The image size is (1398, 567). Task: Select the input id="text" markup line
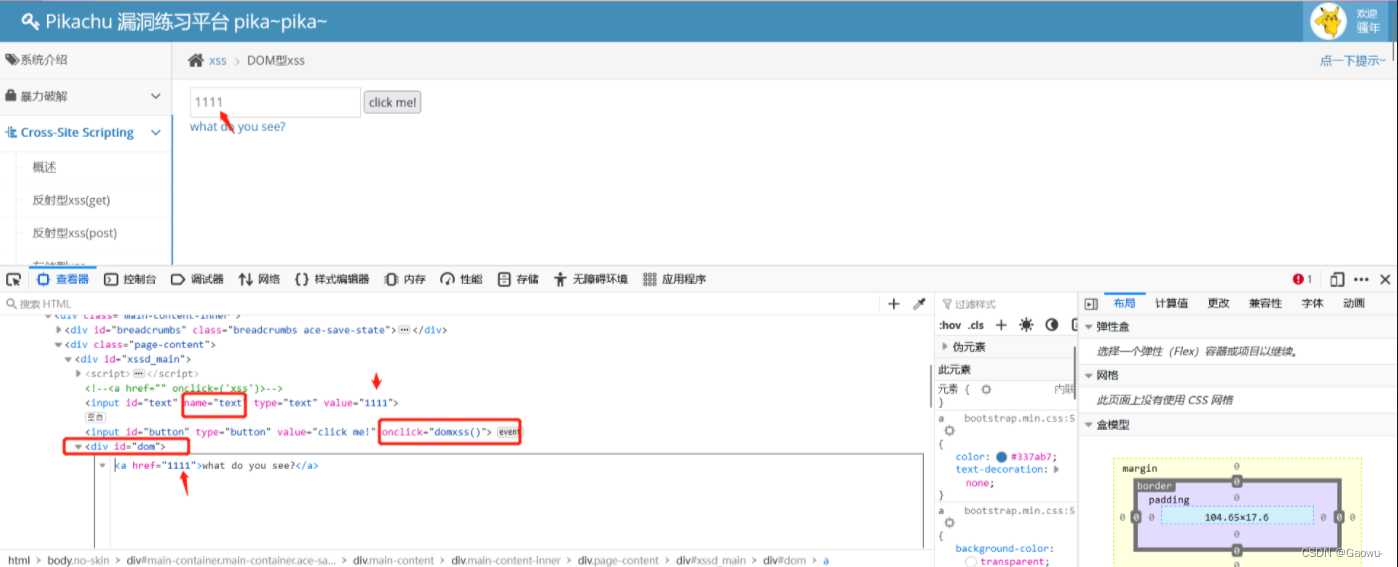coord(242,403)
